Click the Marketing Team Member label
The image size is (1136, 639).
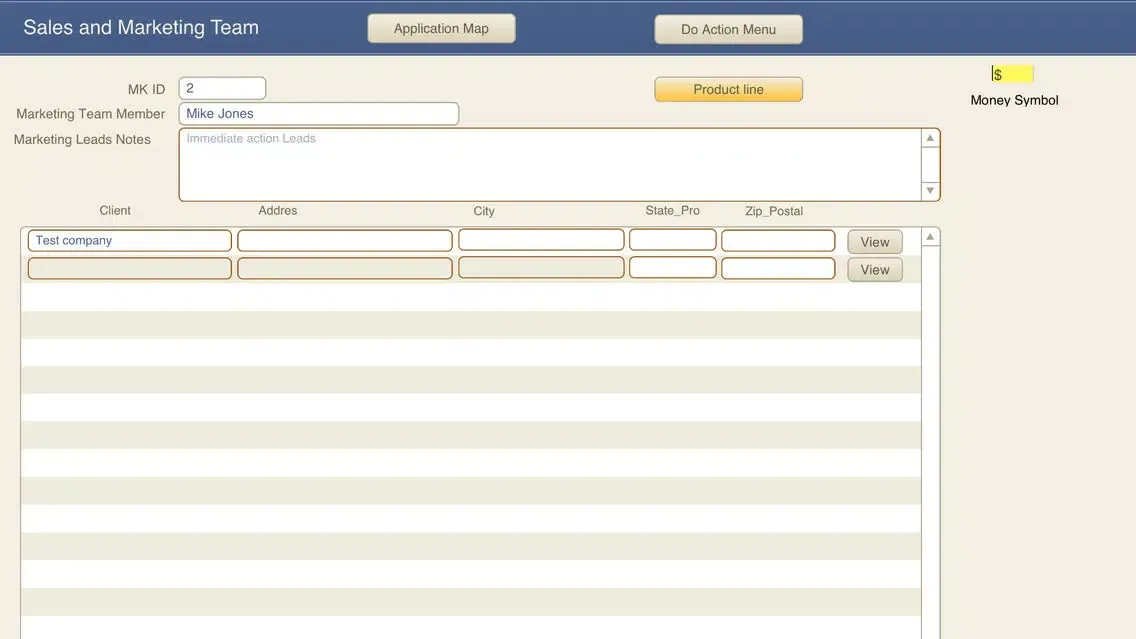(x=91, y=114)
